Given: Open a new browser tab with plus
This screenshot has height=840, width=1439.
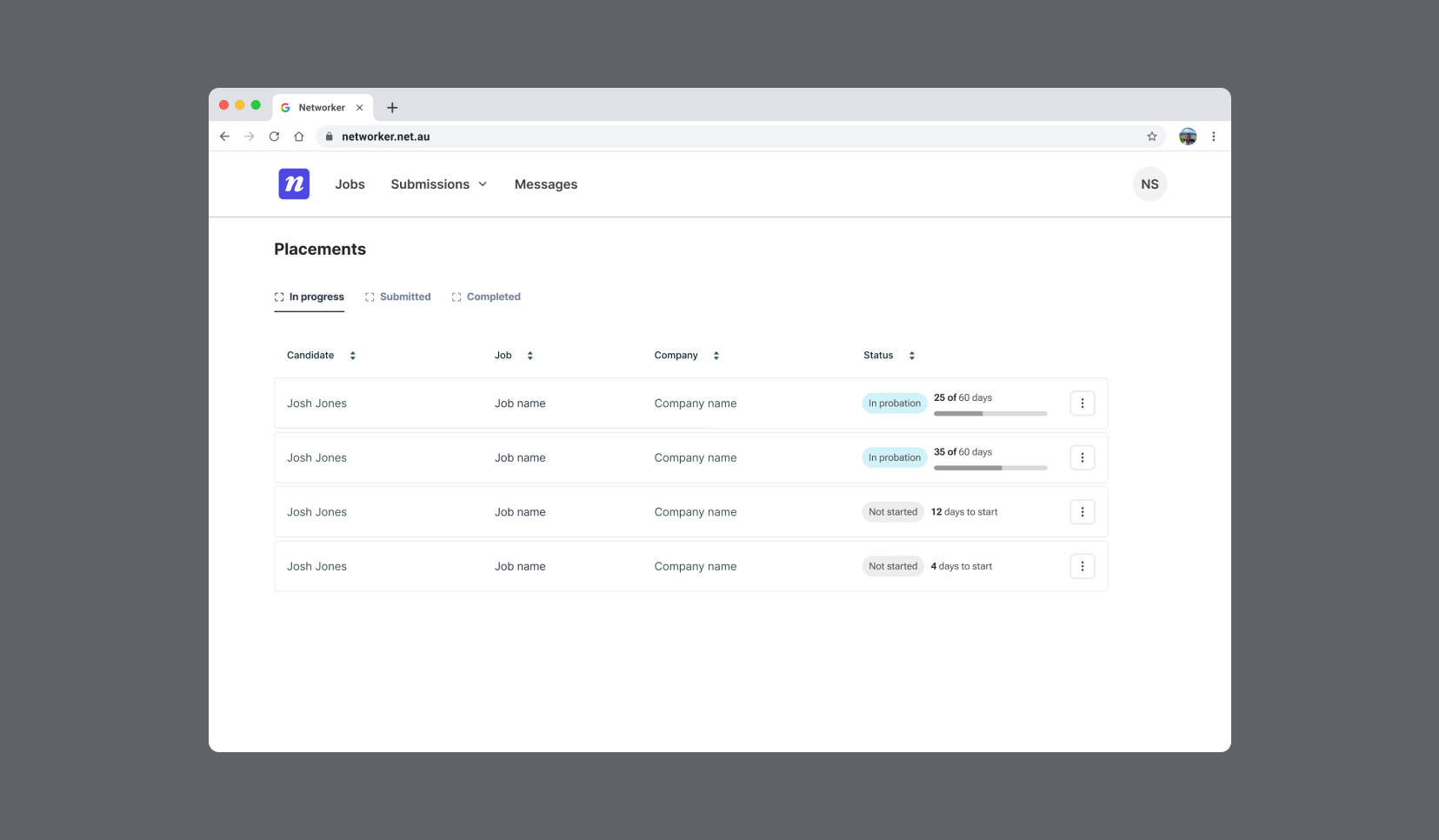Looking at the screenshot, I should tap(392, 108).
